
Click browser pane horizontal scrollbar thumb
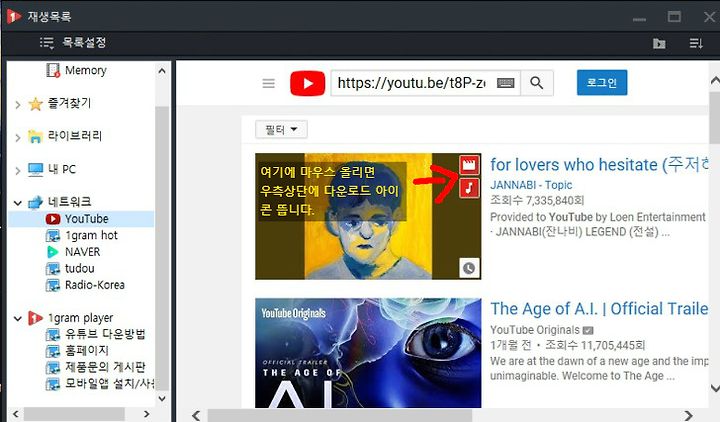[340, 416]
